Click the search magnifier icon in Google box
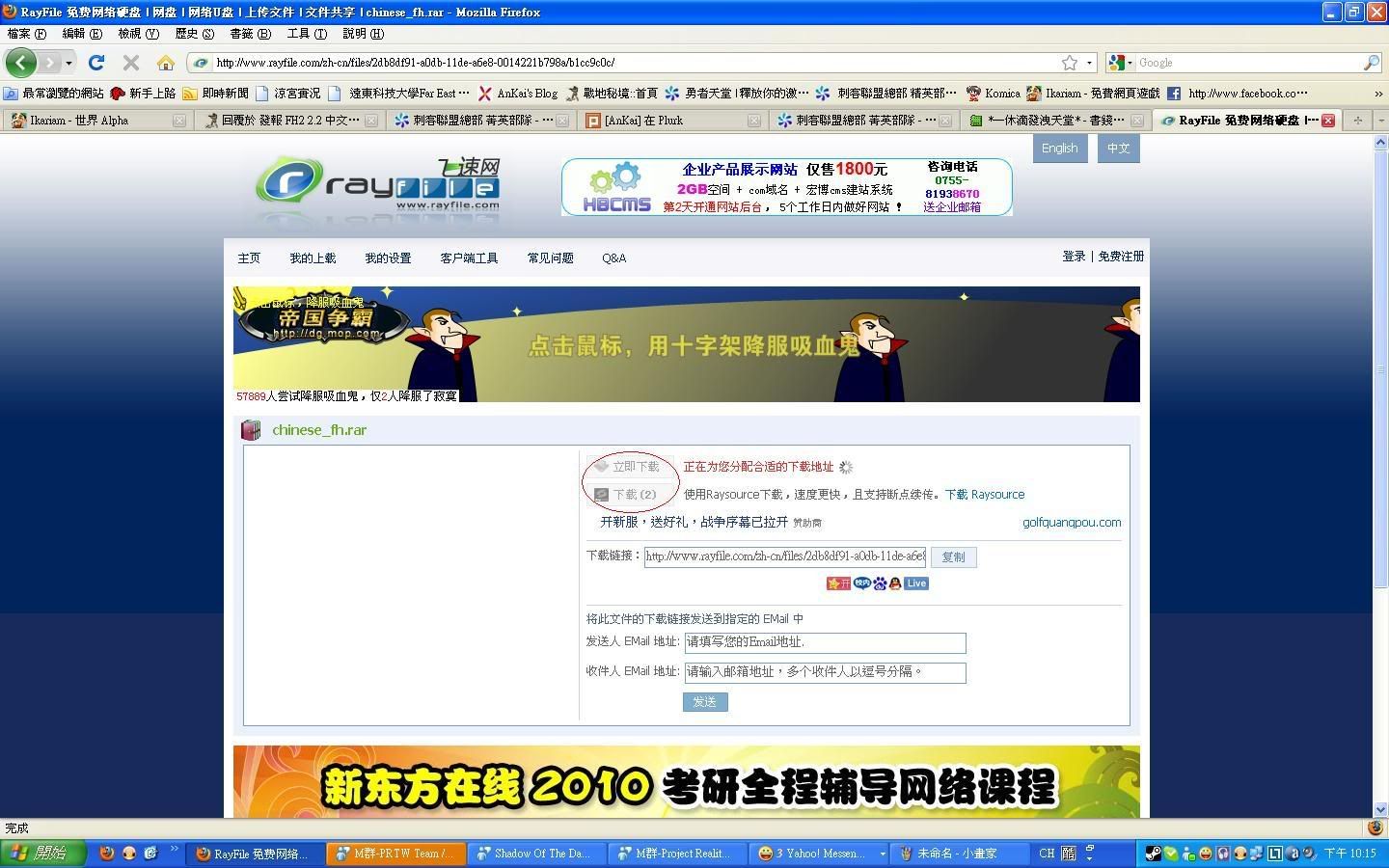Screen dimensions: 1389x868 [x=1371, y=63]
